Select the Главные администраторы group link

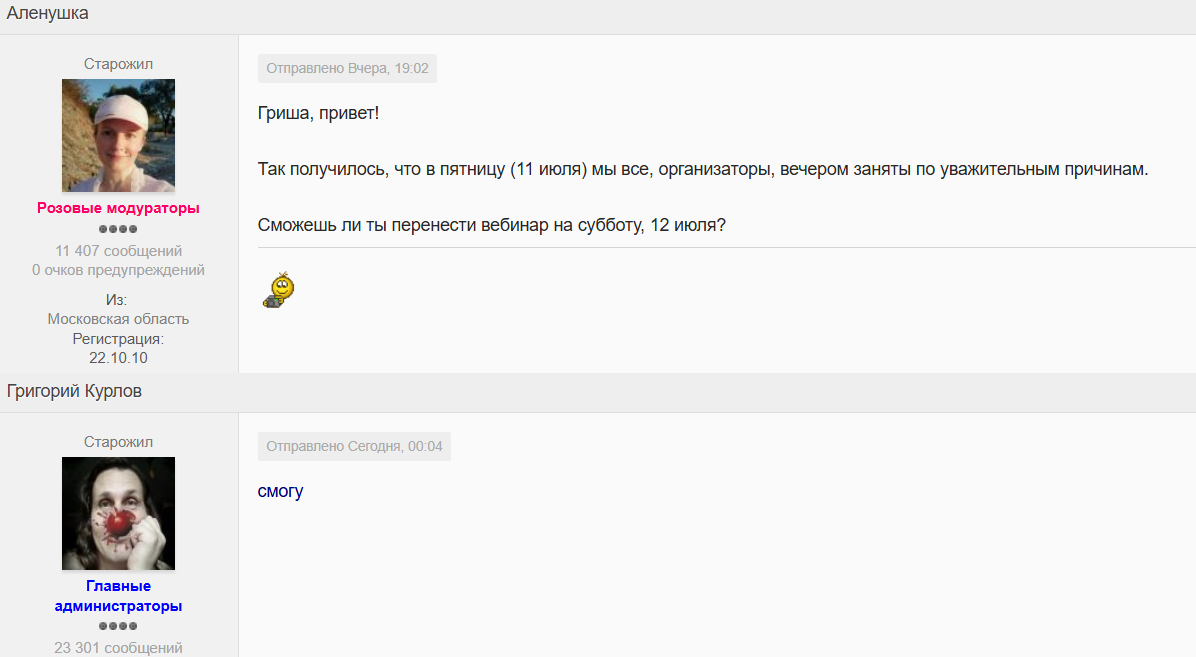[118, 596]
